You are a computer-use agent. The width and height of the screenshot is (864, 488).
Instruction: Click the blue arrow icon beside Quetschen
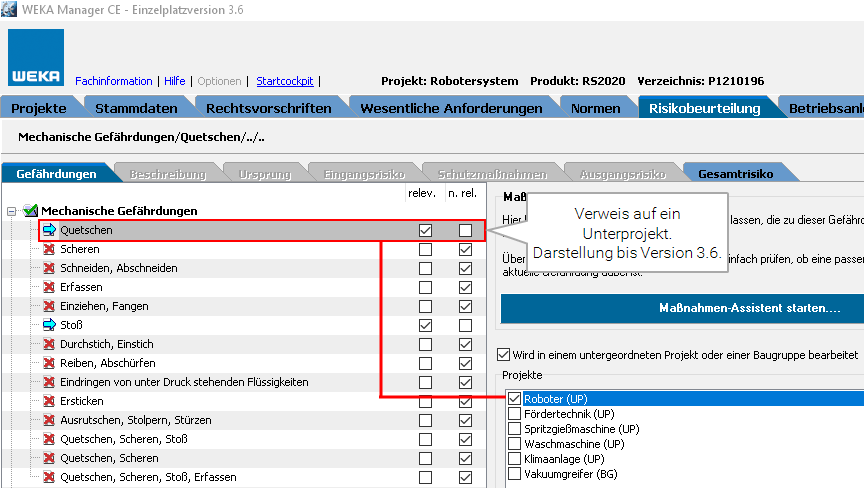tap(49, 231)
